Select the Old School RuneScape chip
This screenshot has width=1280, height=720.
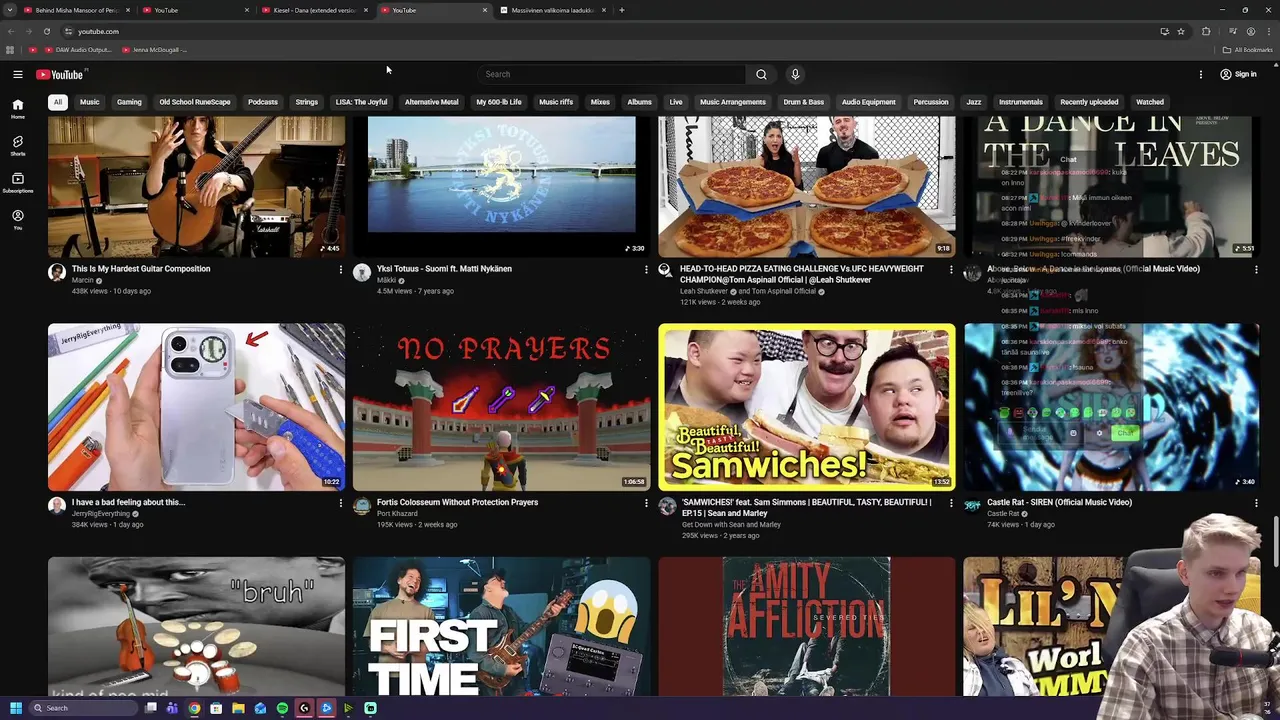(195, 102)
